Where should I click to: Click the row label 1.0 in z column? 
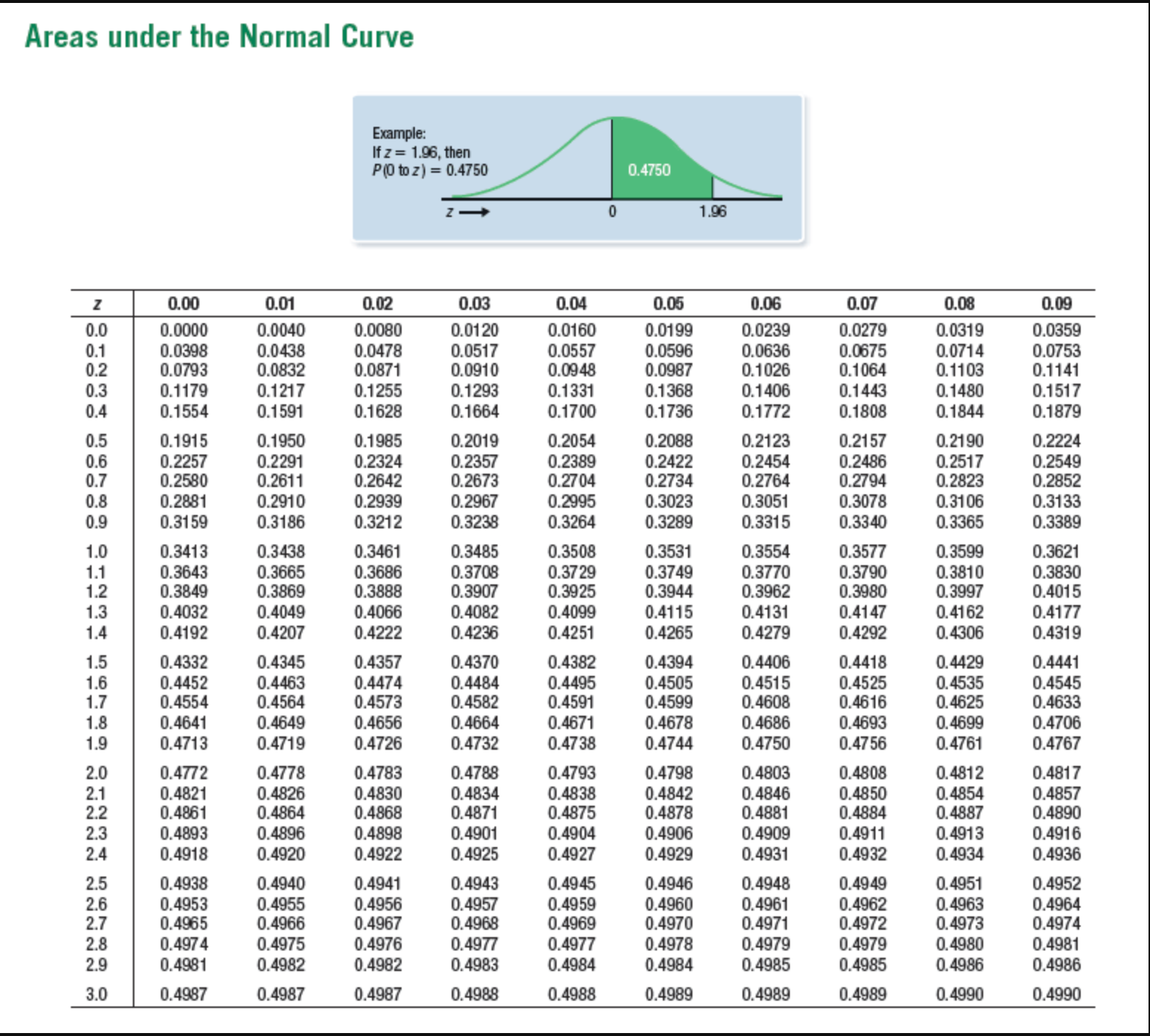click(x=97, y=552)
